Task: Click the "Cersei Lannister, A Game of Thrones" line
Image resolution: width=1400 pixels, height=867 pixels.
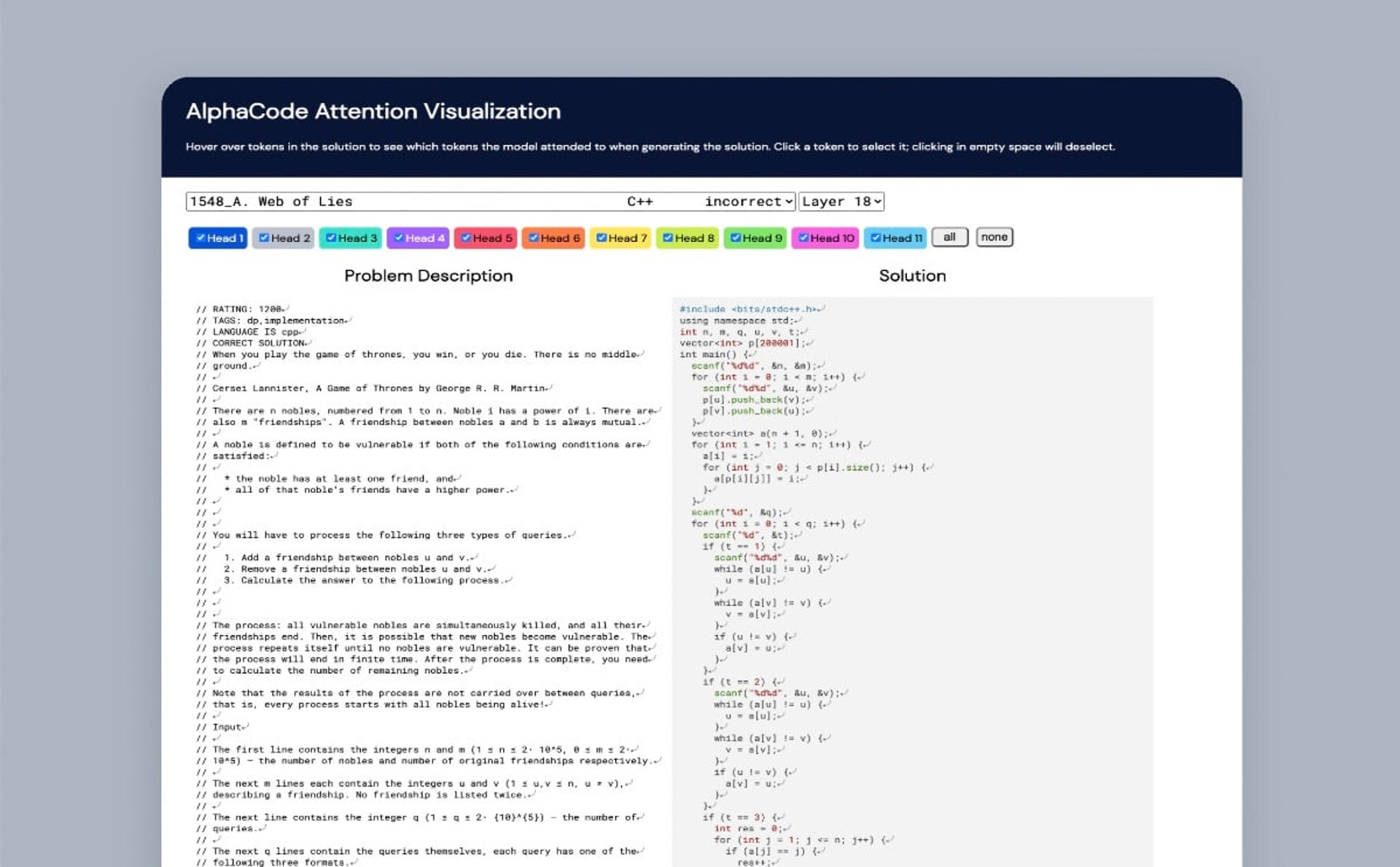Action: pos(371,389)
